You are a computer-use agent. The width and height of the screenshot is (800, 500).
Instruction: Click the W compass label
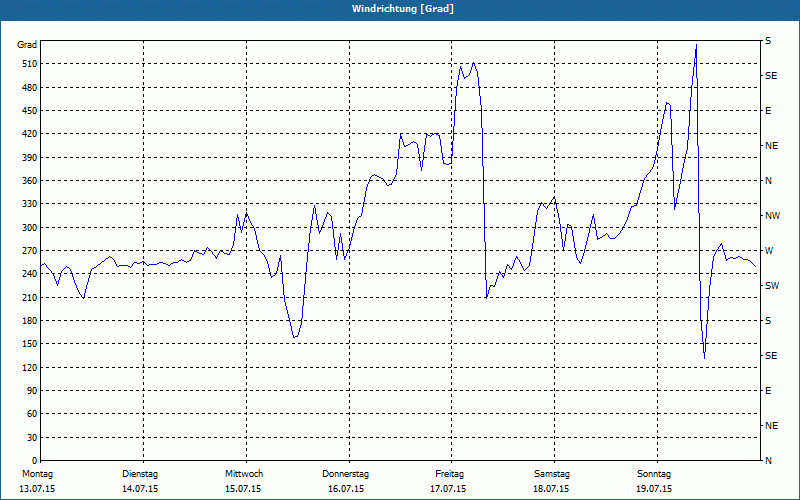(x=769, y=251)
